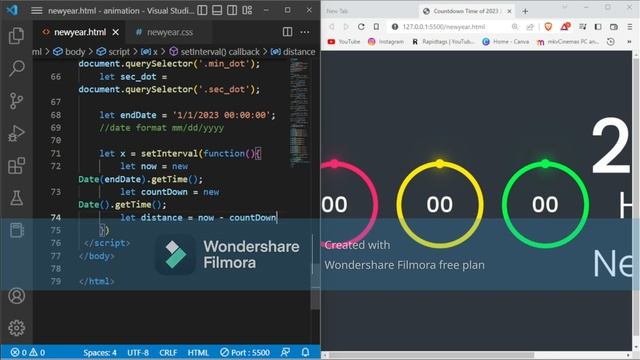Image resolution: width=640 pixels, height=360 pixels.
Task: Open the Brave Wallet icon
Action: point(613,27)
